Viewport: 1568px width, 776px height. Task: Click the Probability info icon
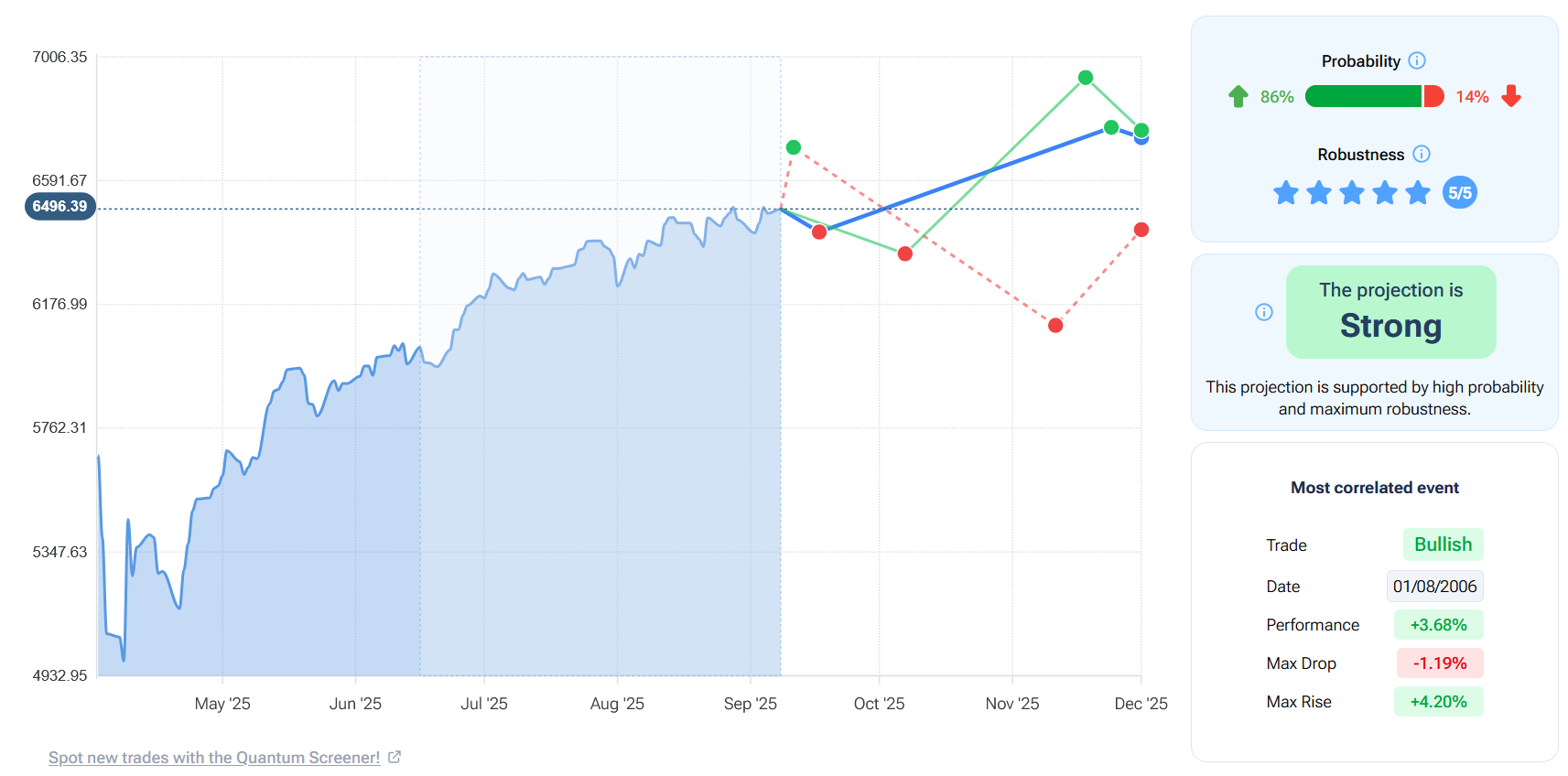click(1418, 60)
